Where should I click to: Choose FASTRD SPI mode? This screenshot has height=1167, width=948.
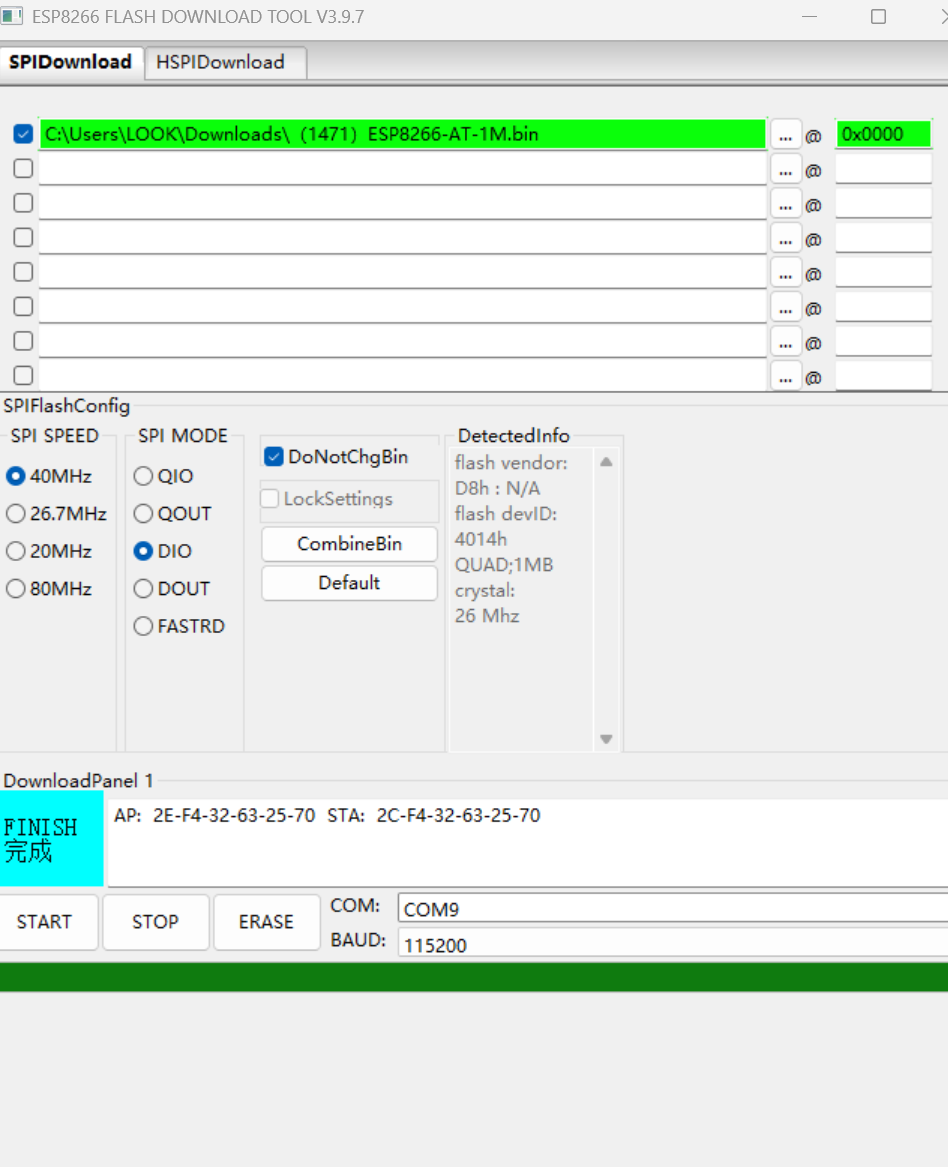pos(179,626)
